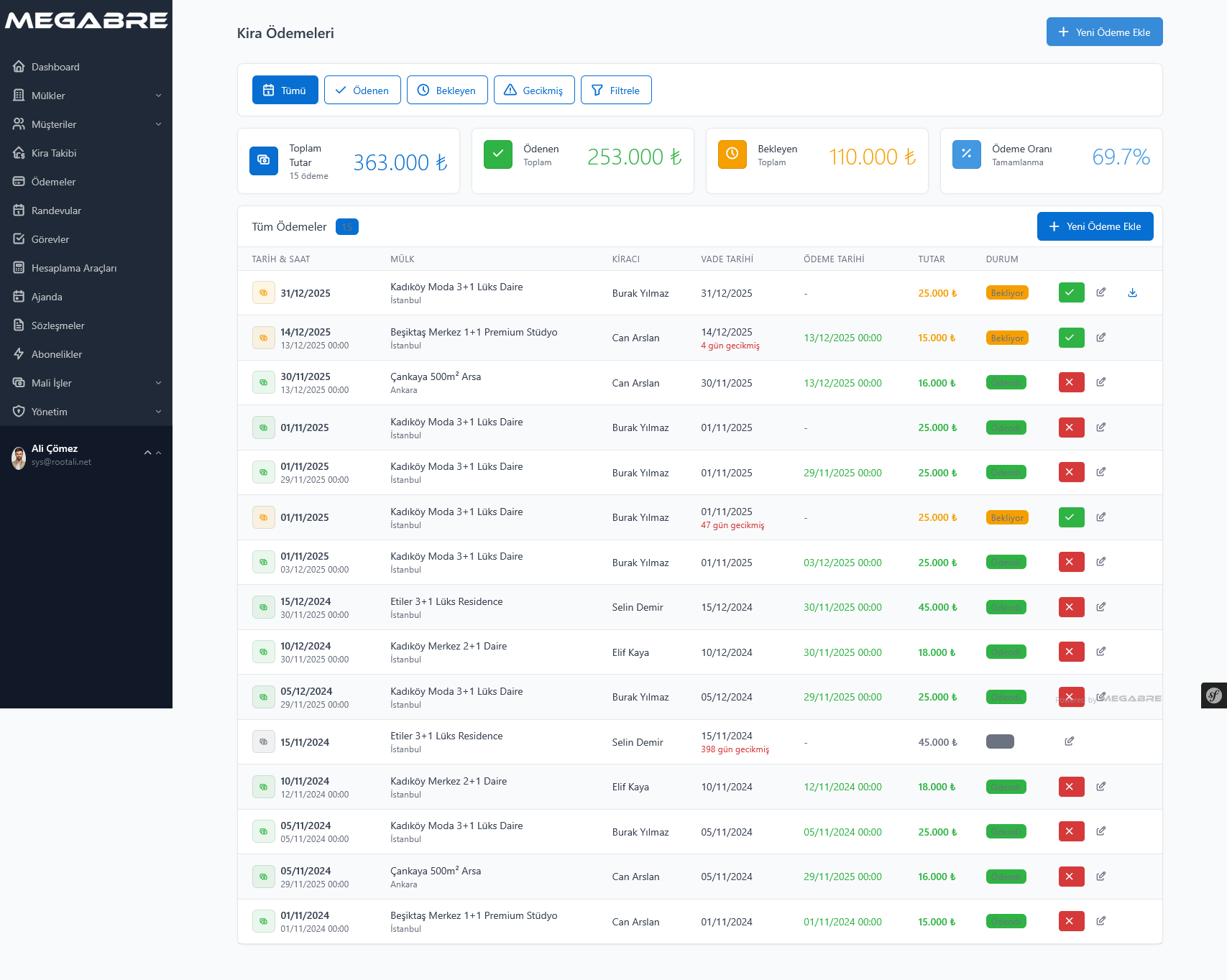
Task: Mark 14/12/2025 Beşiktaş payment as paid
Action: (x=1071, y=337)
